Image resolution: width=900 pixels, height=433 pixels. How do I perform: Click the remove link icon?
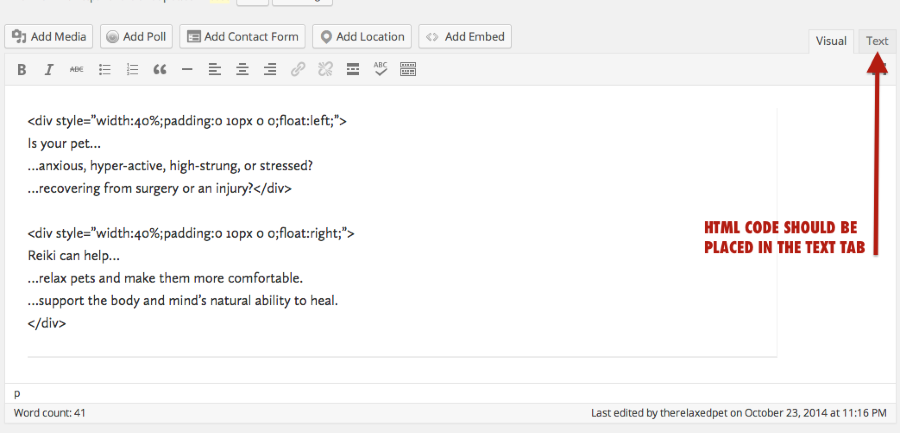tap(325, 69)
